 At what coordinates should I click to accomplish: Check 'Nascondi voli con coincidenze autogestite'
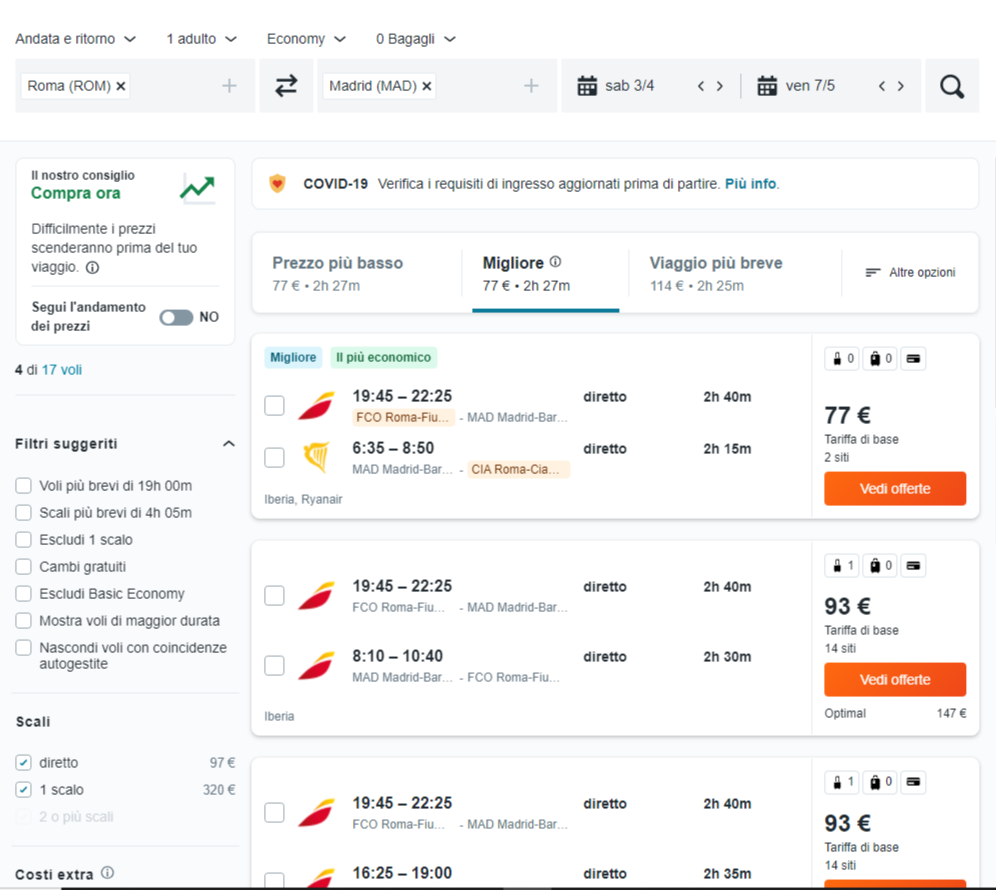click(x=24, y=648)
